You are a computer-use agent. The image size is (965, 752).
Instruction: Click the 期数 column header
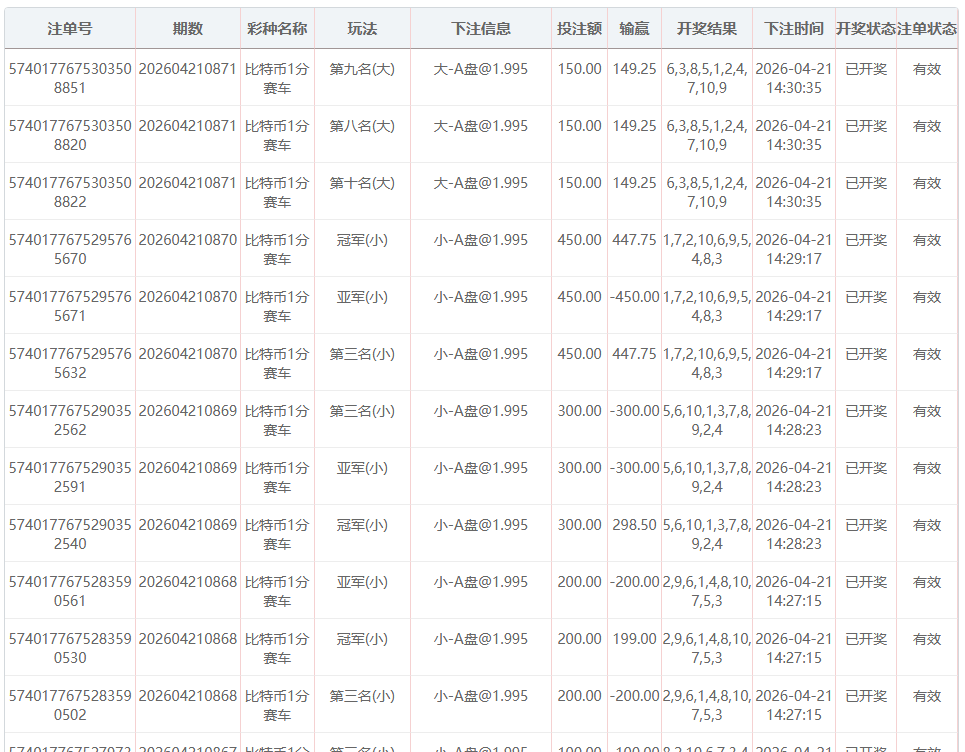187,29
